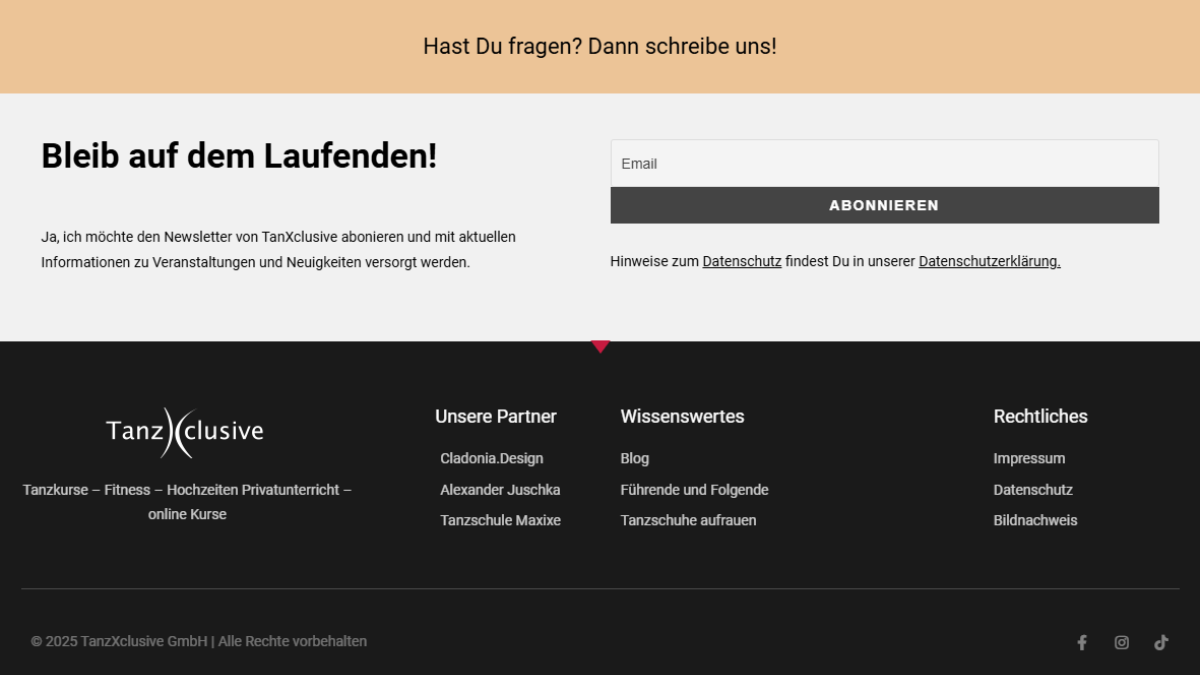Select Datenschutz under Rechtliches
The width and height of the screenshot is (1200, 675).
coord(1032,490)
